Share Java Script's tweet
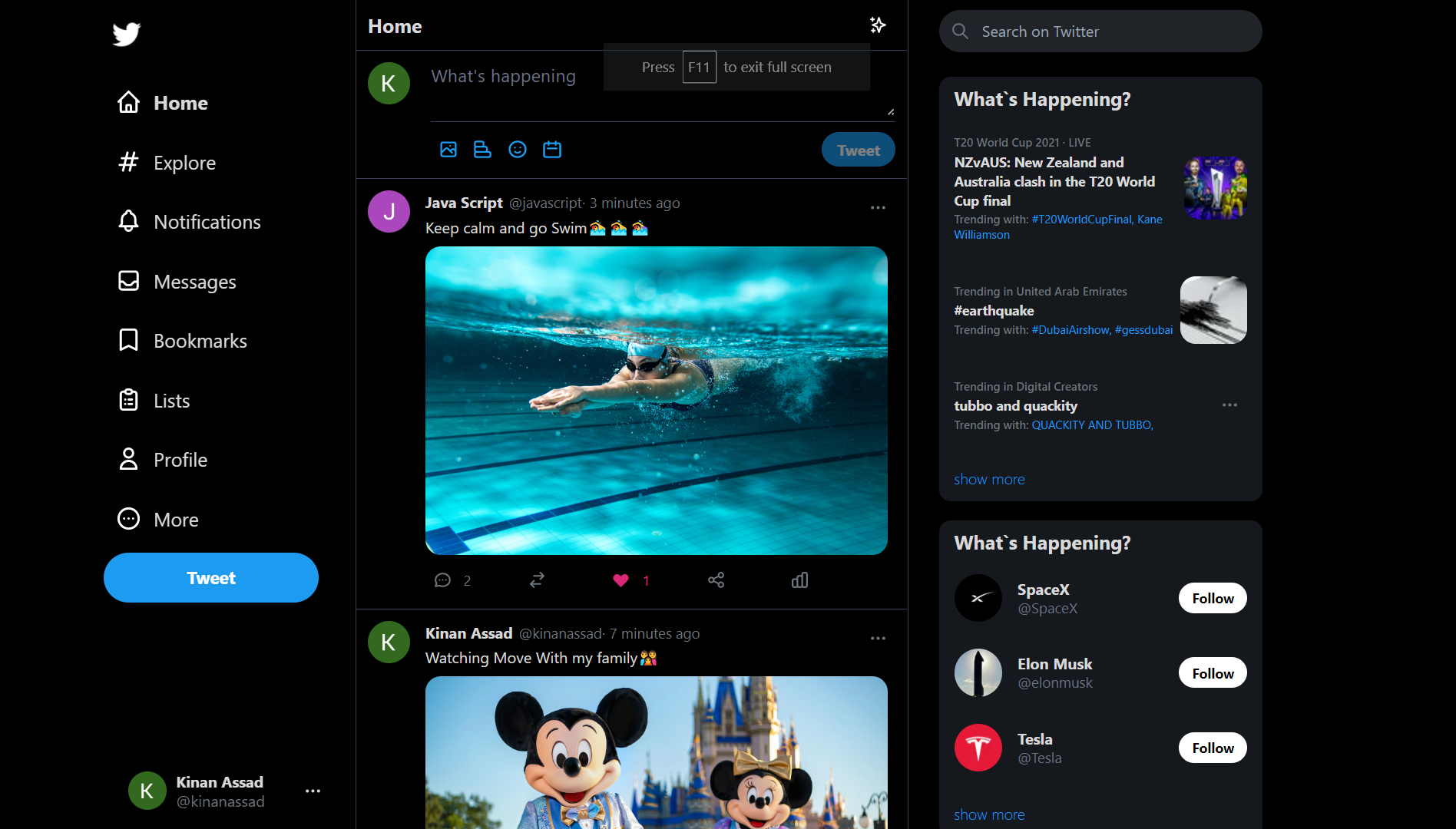 (716, 580)
